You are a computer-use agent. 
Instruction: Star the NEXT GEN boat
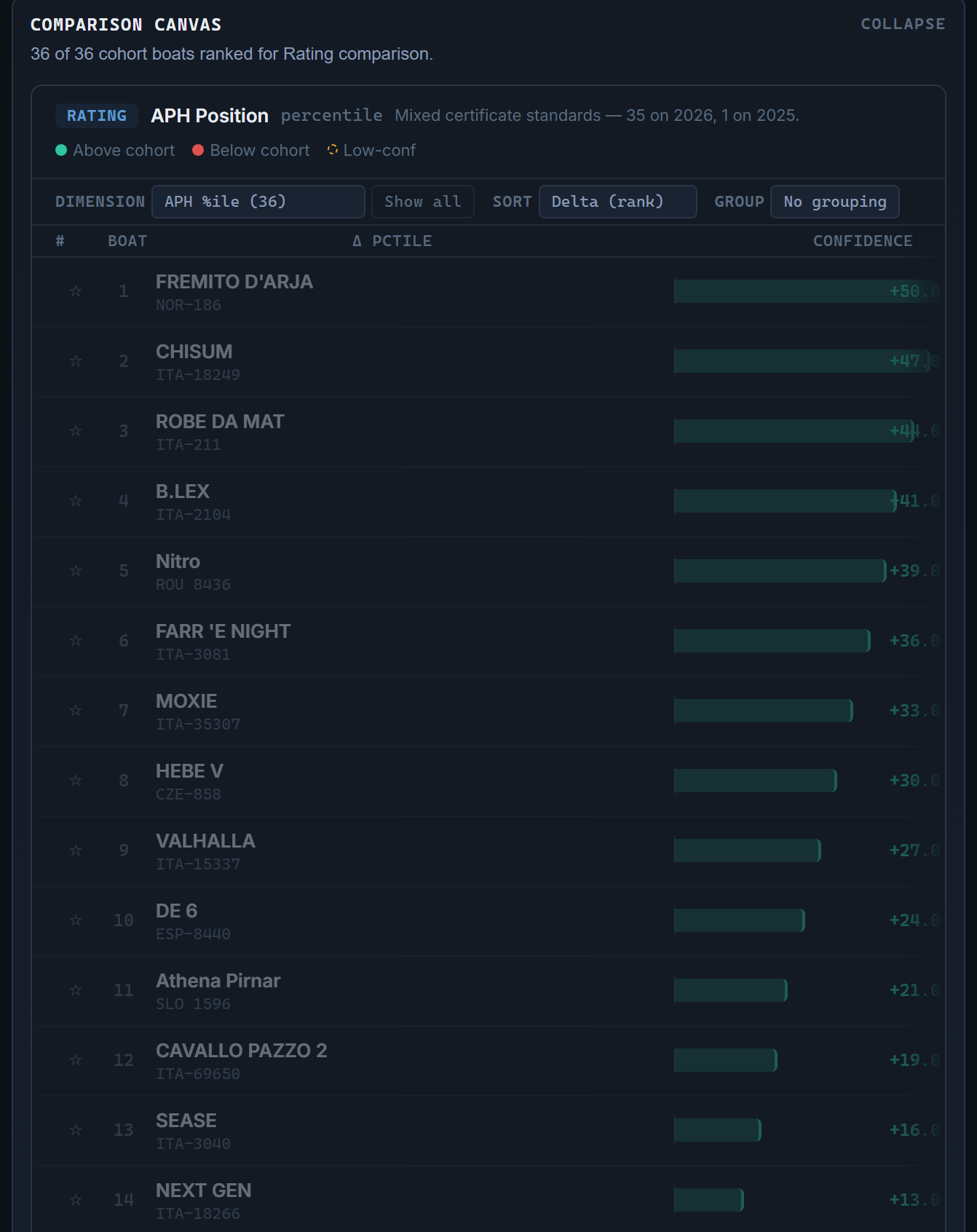pos(76,1200)
